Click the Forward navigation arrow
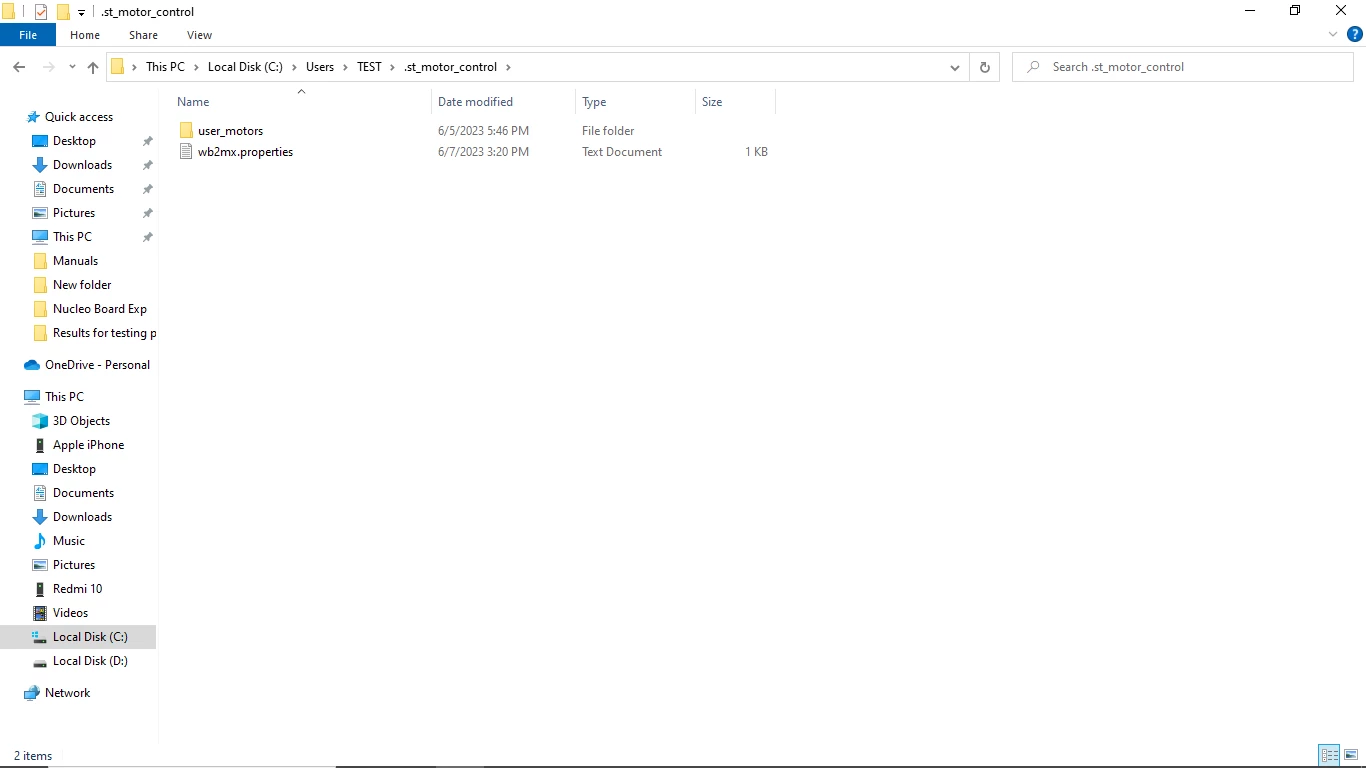Viewport: 1366px width, 768px height. click(48, 67)
